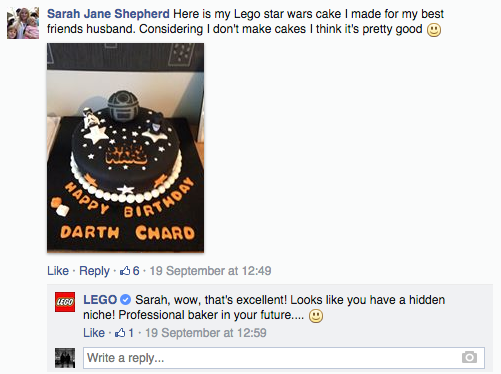501x374 pixels.
Task: Click the smiley emoji in LEGO's reply
Action: coord(316,316)
